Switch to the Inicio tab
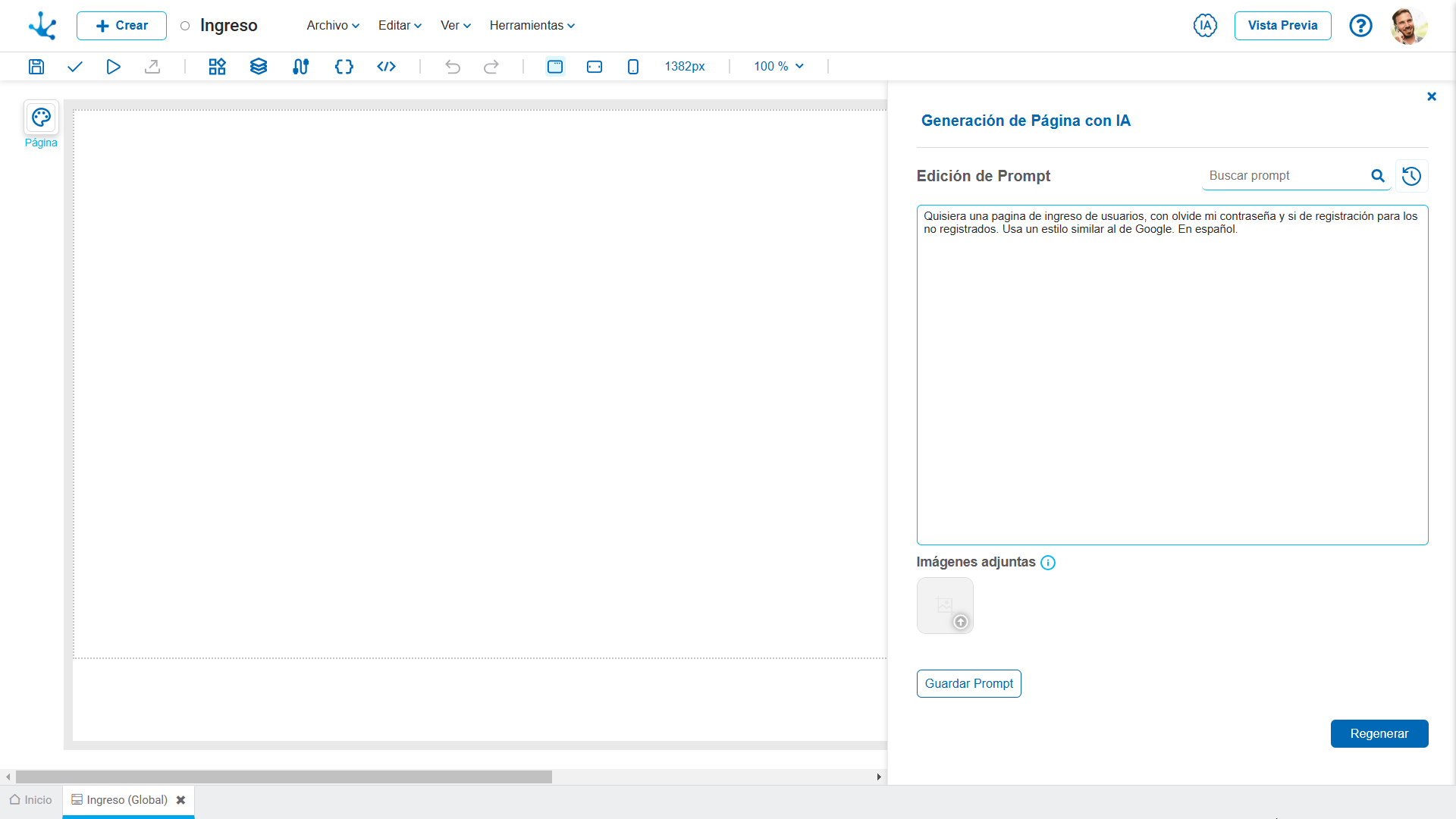This screenshot has width=1456, height=819. click(x=31, y=800)
